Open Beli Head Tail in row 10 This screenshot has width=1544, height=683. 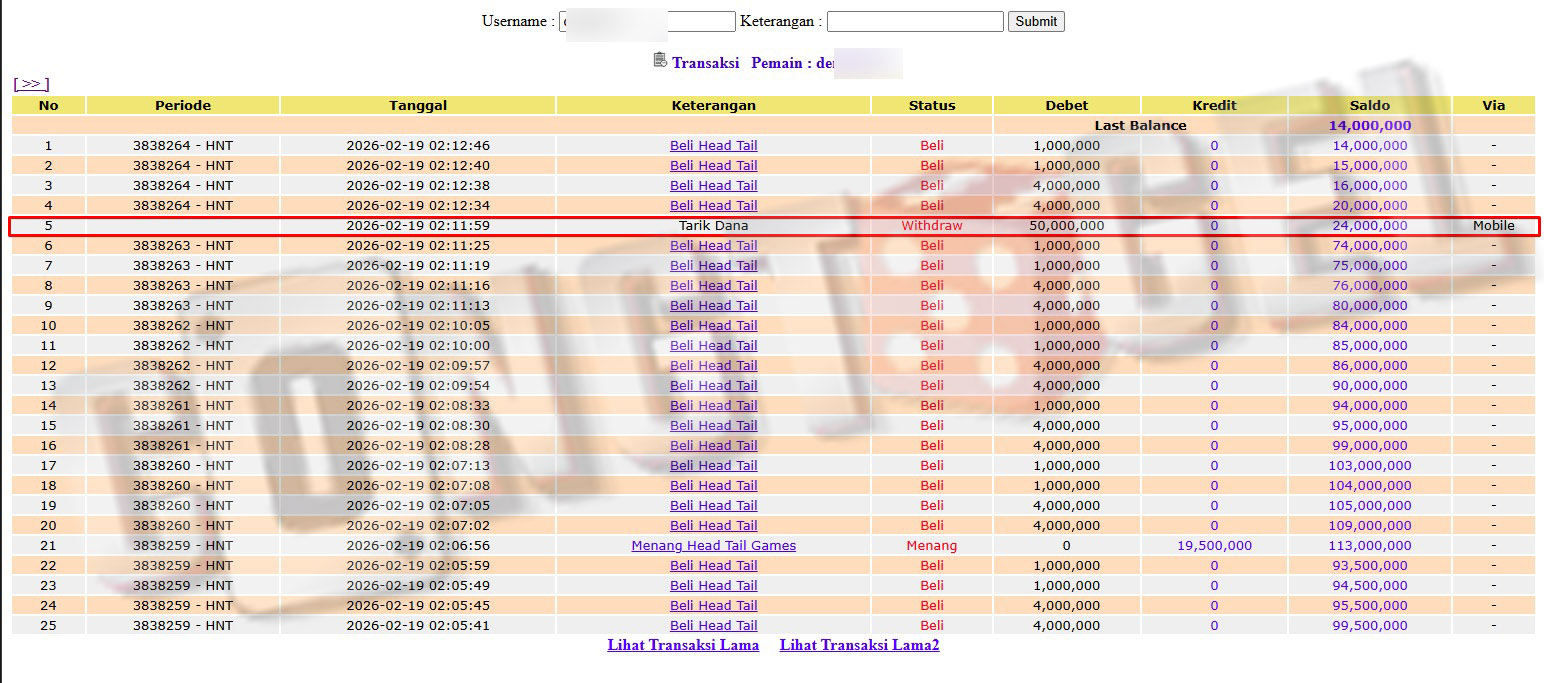pyautogui.click(x=714, y=325)
